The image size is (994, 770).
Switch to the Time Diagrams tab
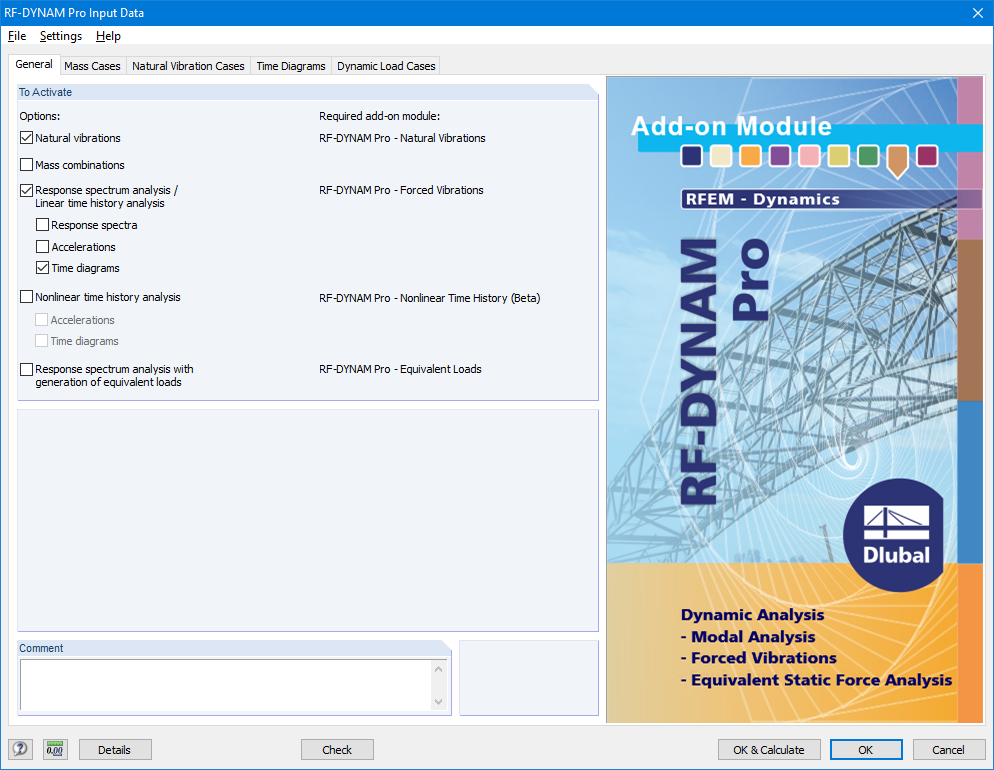click(290, 65)
